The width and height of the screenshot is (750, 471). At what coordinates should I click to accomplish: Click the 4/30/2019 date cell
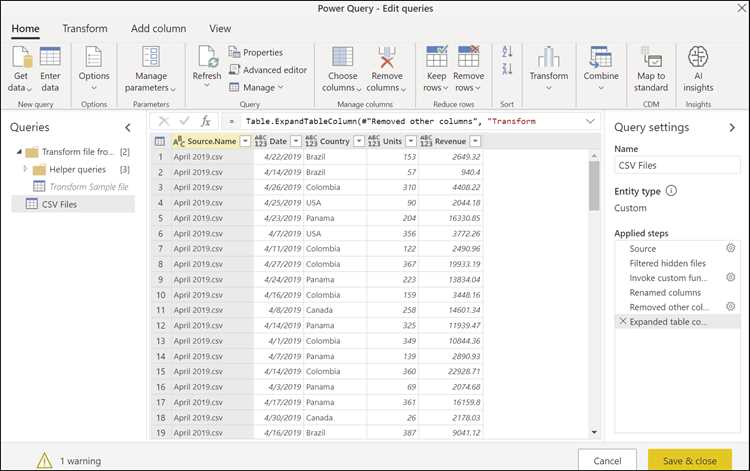click(x=279, y=417)
